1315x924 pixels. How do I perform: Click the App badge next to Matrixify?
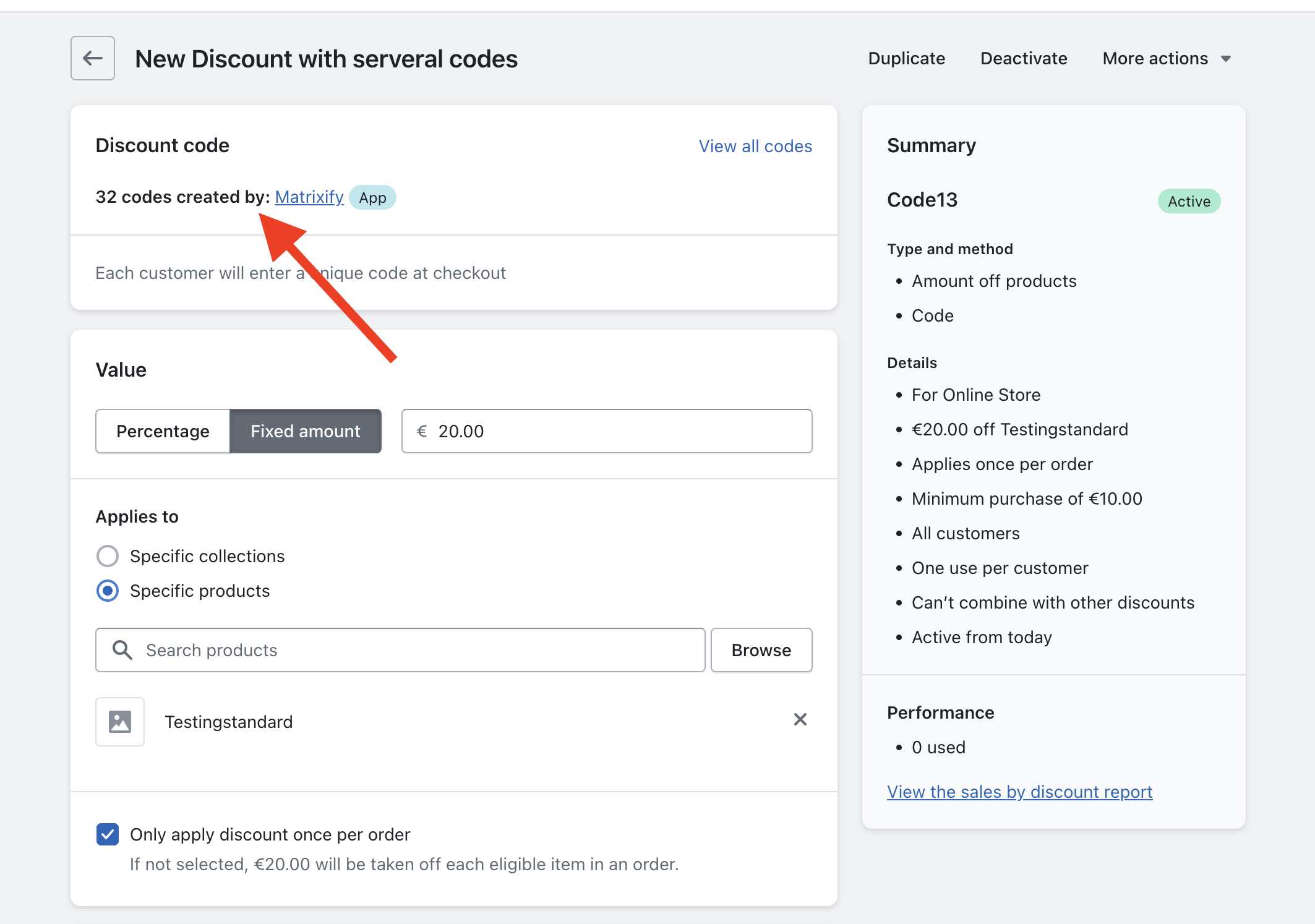pyautogui.click(x=372, y=198)
